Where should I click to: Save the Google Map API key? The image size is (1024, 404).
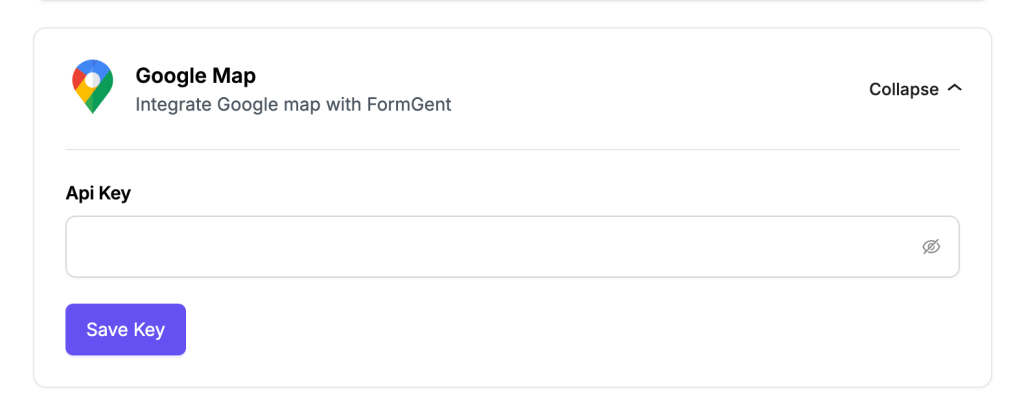tap(125, 330)
